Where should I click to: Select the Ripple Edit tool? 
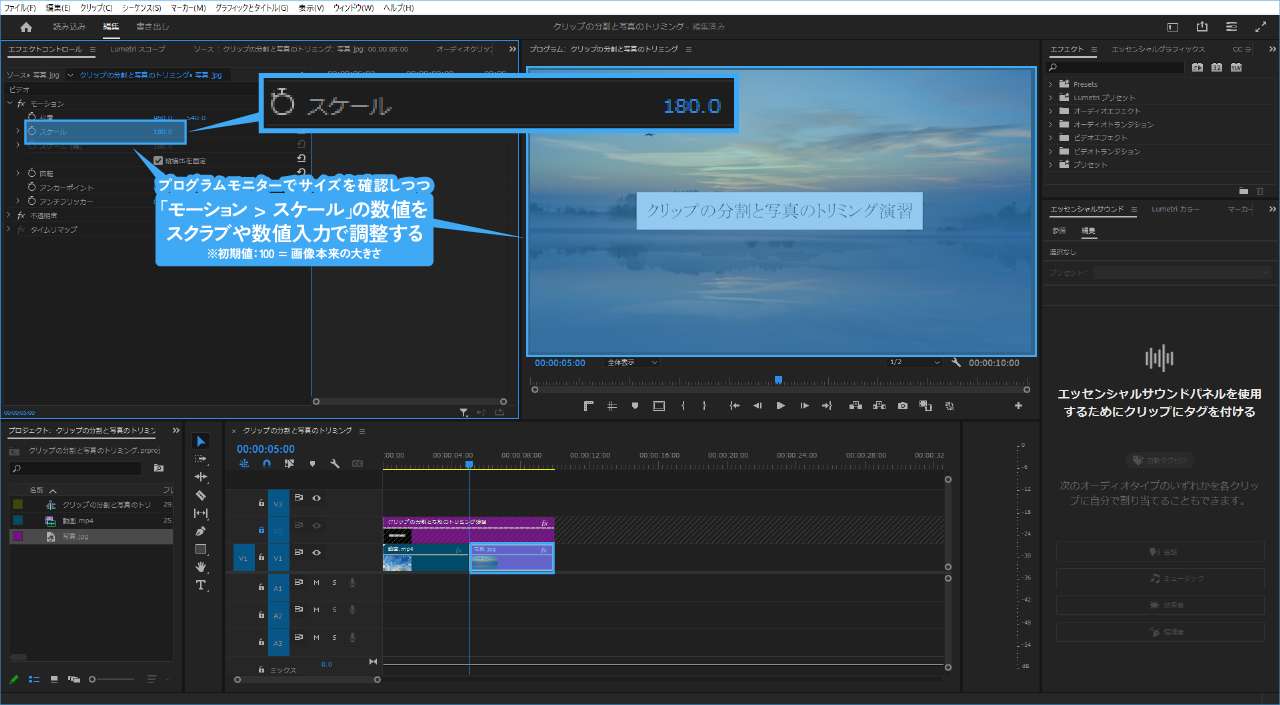(x=201, y=477)
